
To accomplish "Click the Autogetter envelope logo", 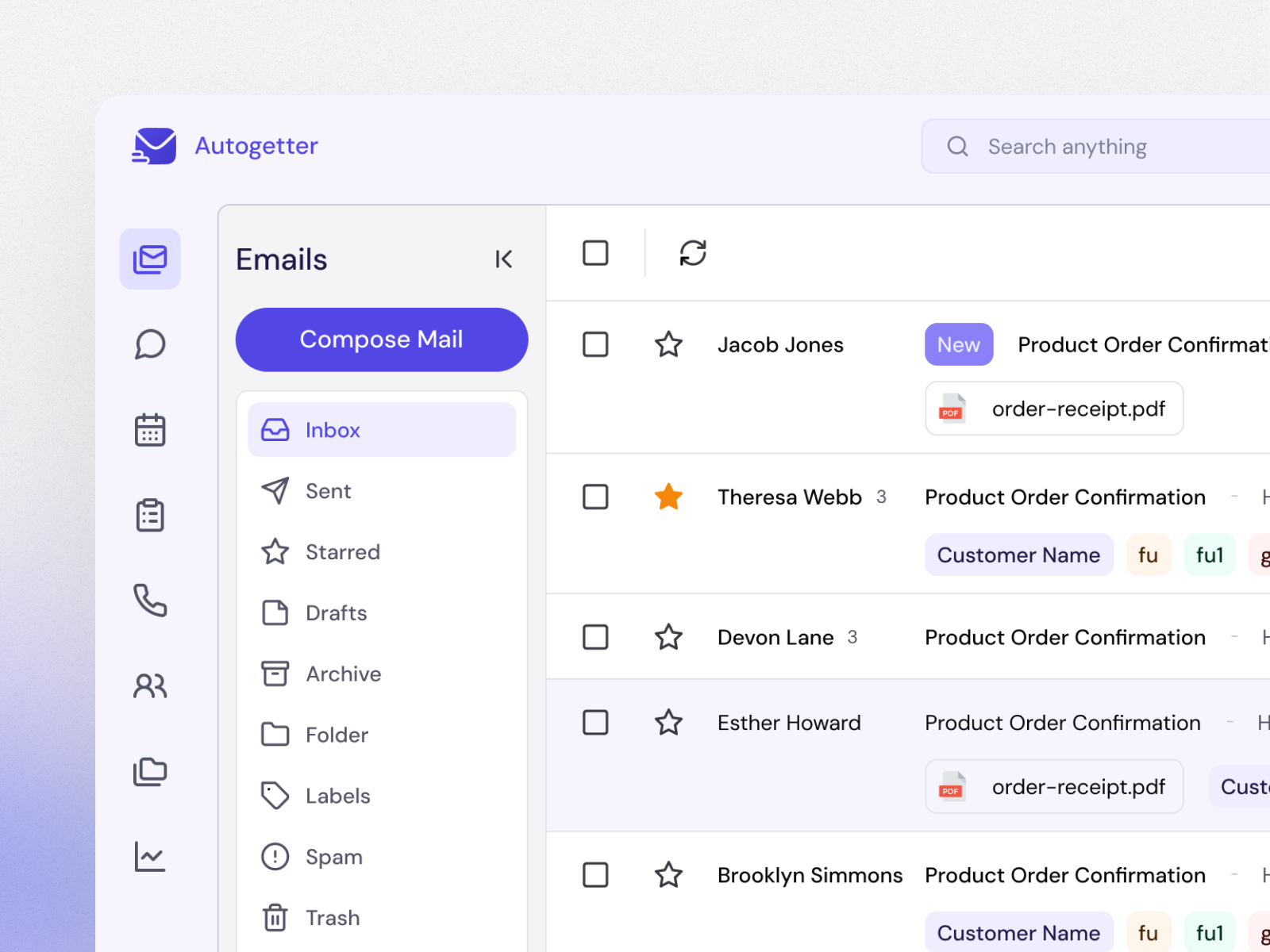I will click(153, 145).
